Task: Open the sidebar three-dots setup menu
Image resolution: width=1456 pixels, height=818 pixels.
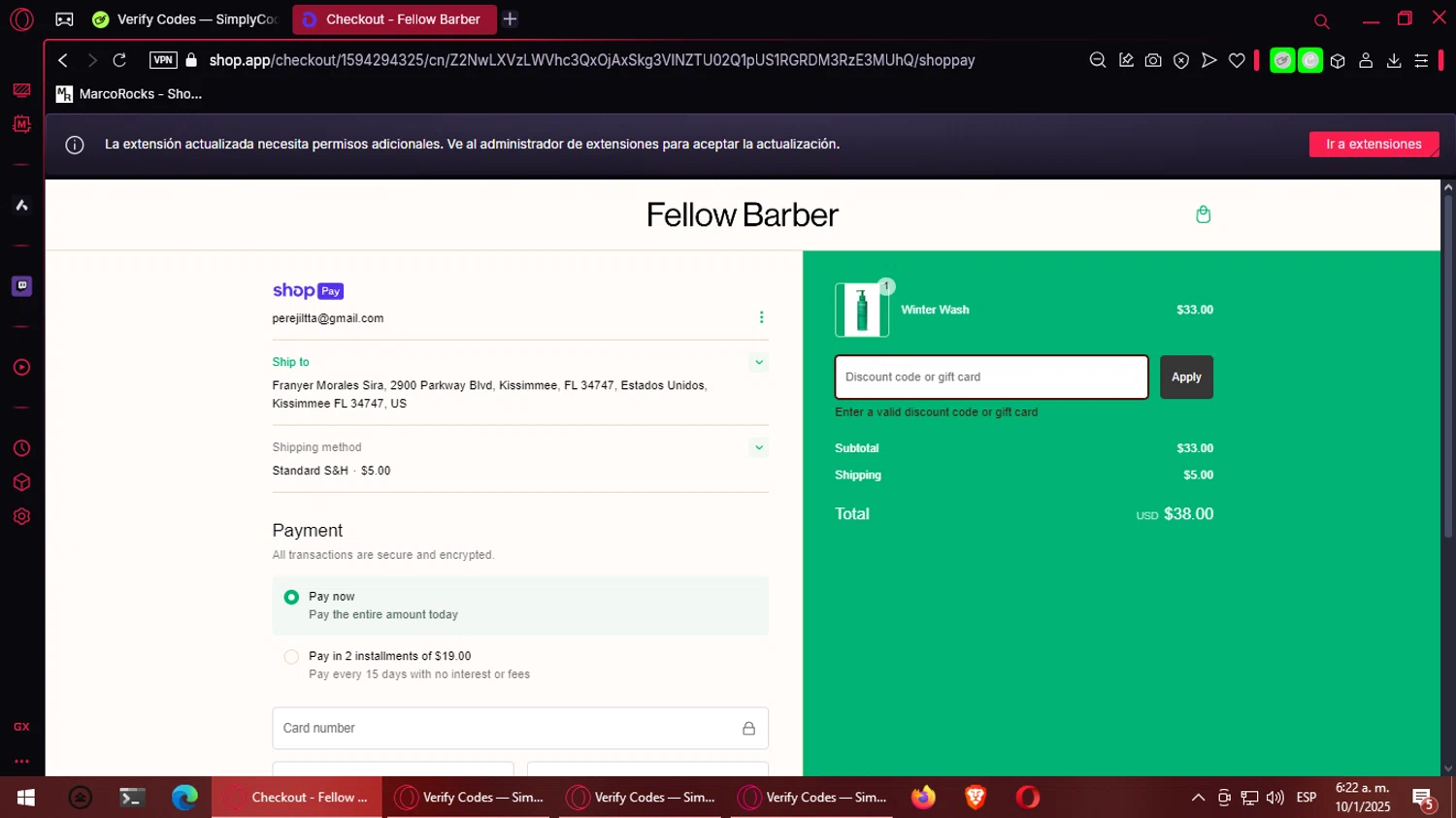Action: 21,762
